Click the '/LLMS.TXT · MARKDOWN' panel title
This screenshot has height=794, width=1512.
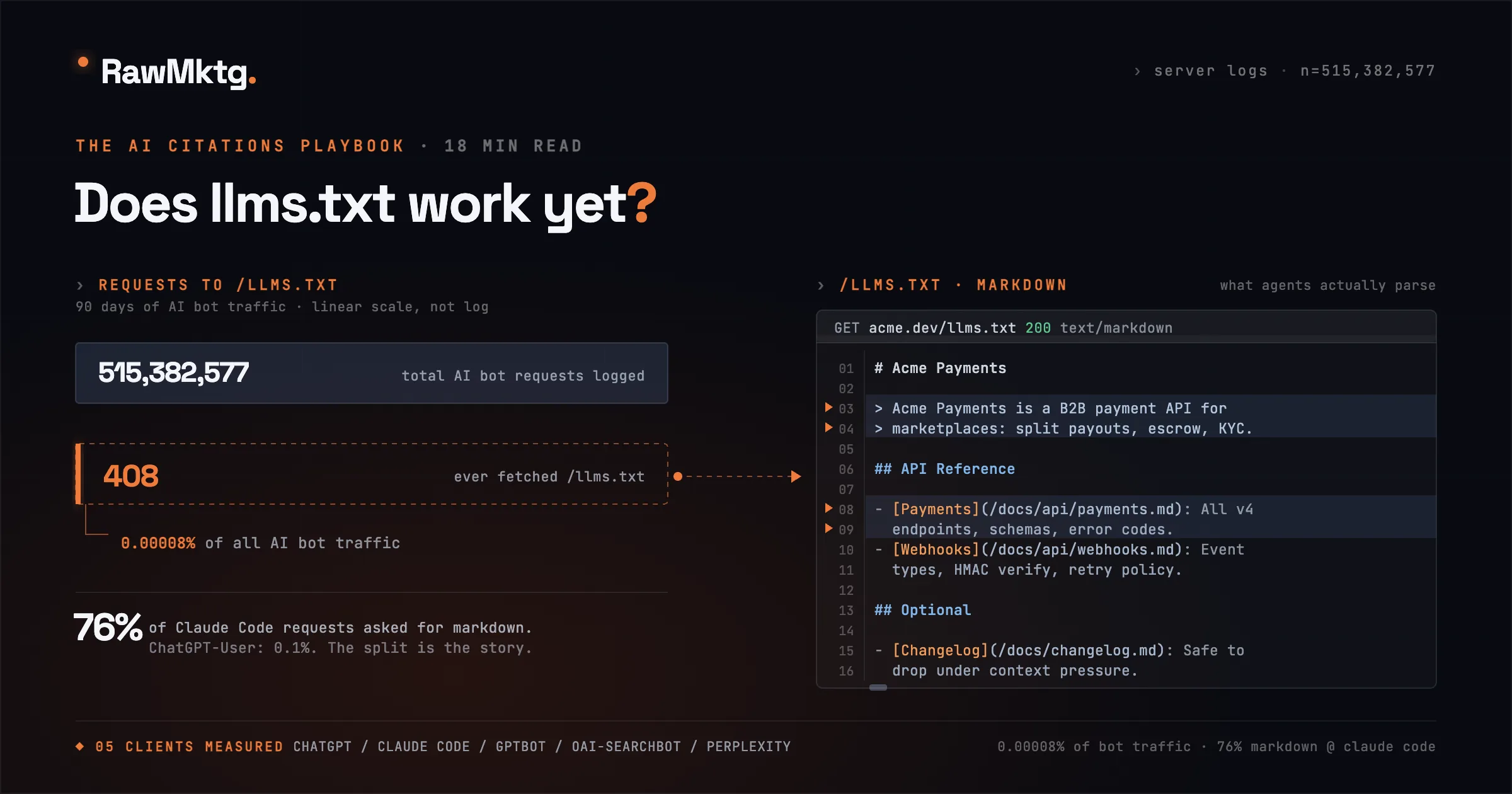[953, 285]
